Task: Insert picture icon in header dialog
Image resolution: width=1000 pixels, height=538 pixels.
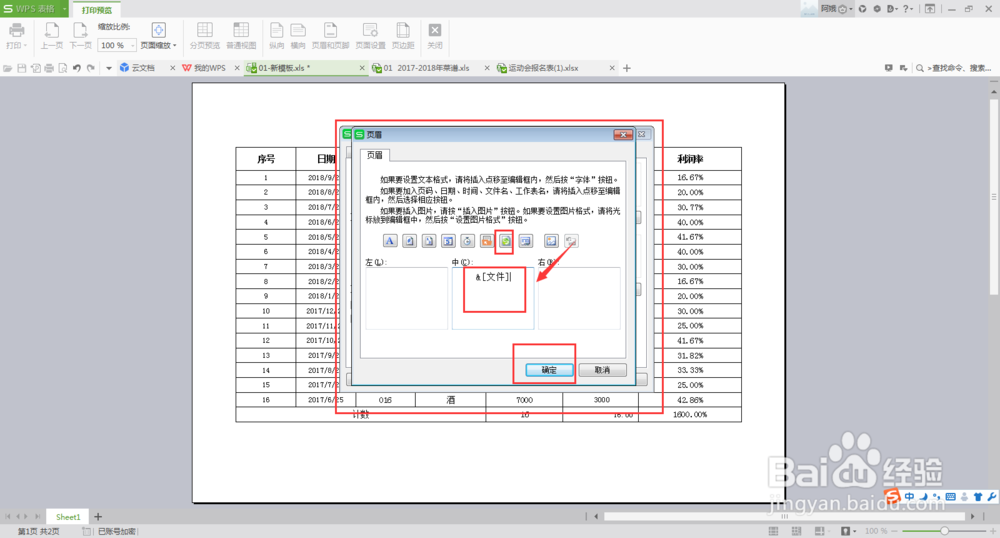Action: [551, 240]
